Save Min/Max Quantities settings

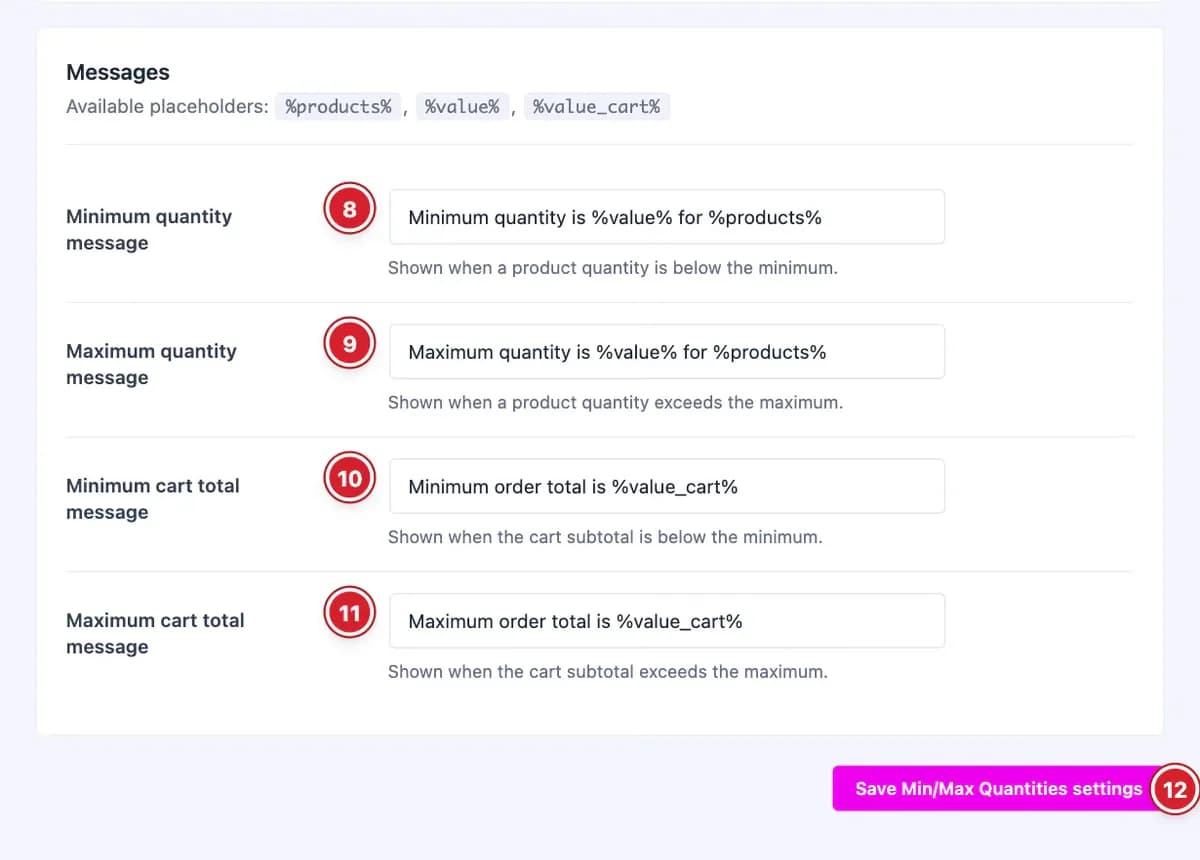(998, 789)
